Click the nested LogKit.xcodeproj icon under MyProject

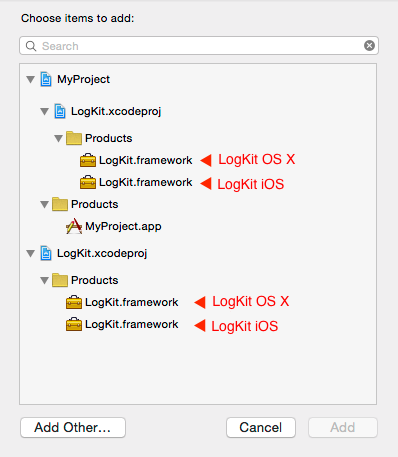point(60,111)
